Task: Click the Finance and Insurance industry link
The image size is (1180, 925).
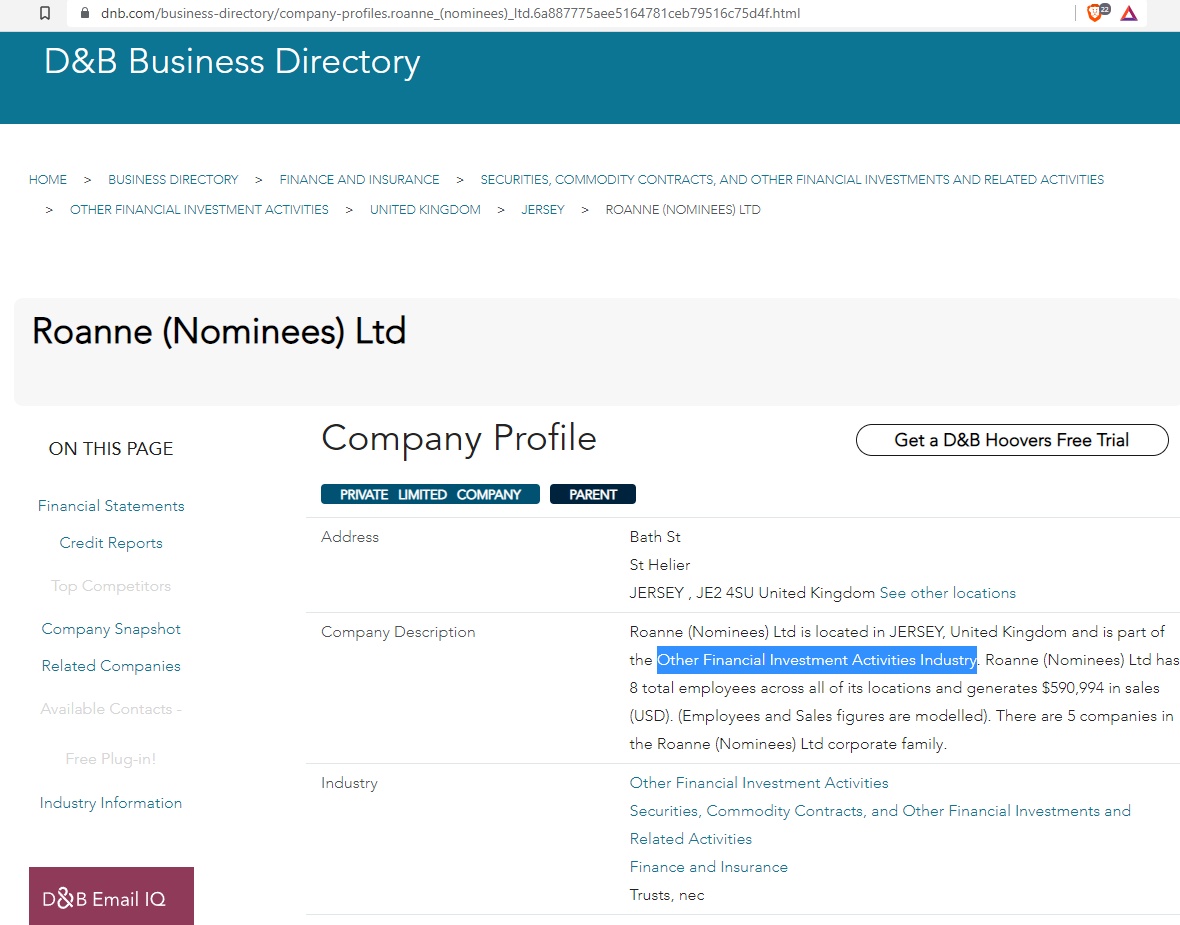Action: click(x=708, y=867)
